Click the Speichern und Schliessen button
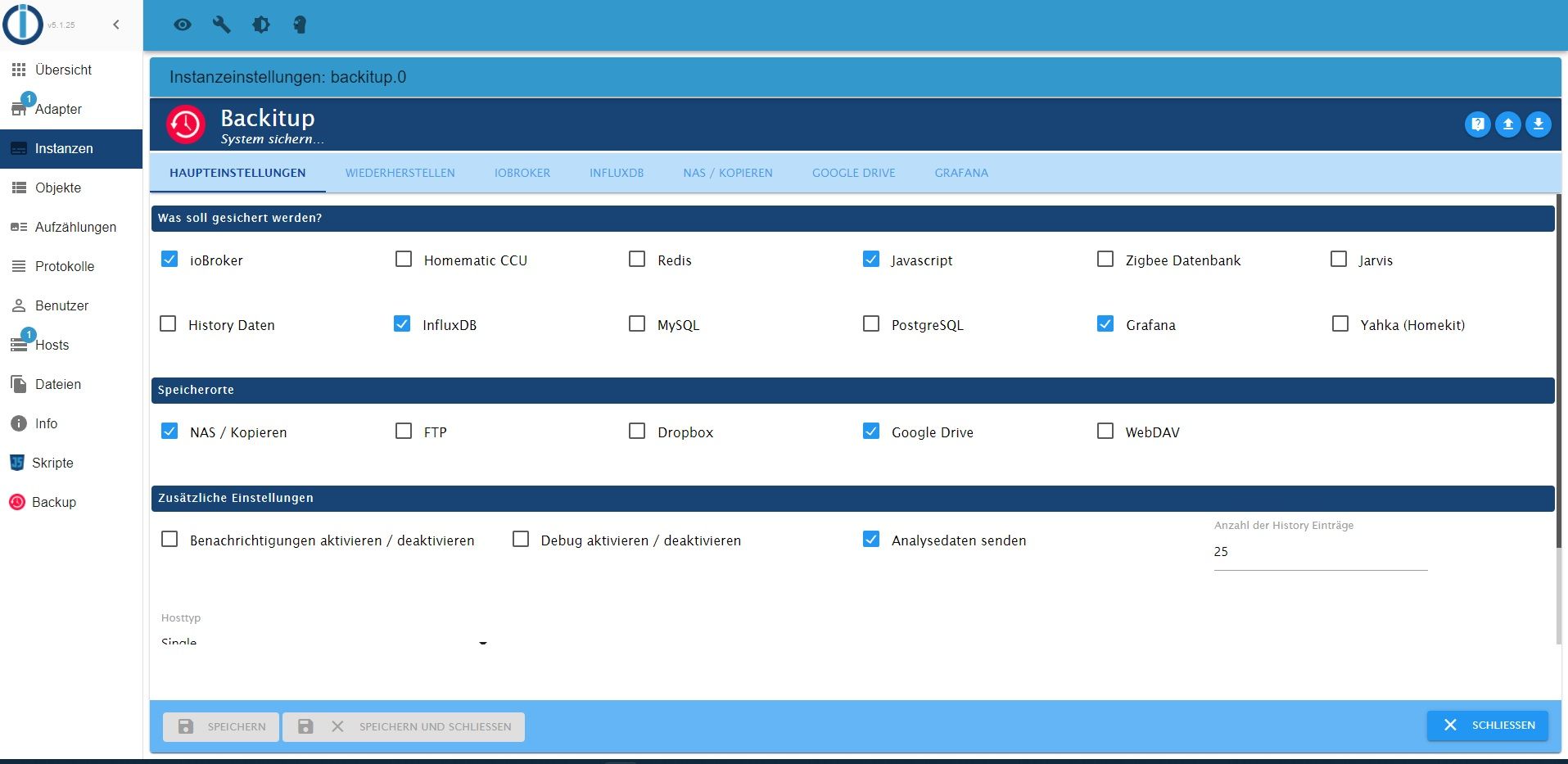Viewport: 1568px width, 764px height. click(x=404, y=726)
